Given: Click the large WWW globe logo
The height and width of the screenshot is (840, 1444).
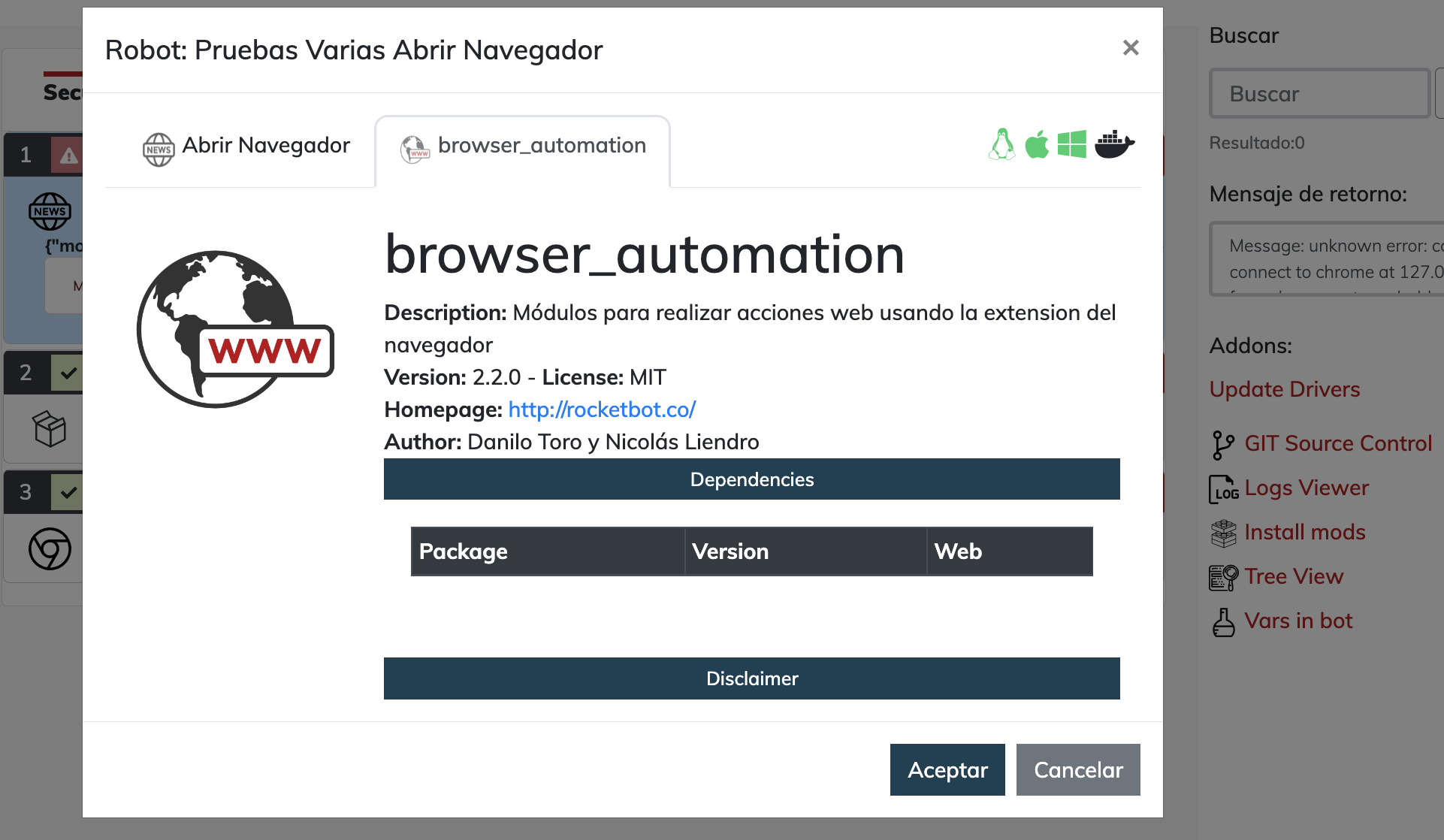Looking at the screenshot, I should 235,329.
